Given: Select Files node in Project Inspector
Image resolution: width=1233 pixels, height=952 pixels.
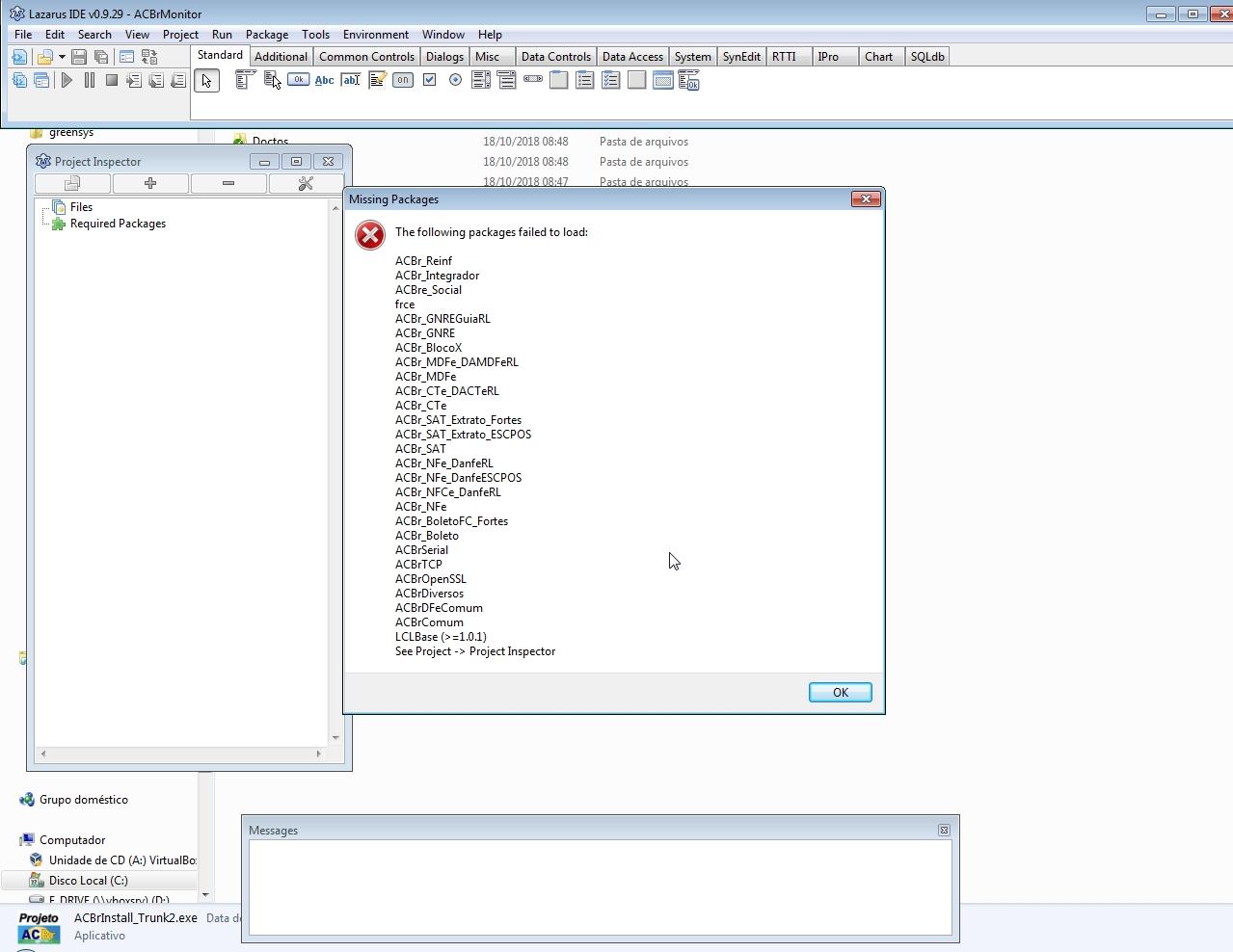Looking at the screenshot, I should 81,207.
